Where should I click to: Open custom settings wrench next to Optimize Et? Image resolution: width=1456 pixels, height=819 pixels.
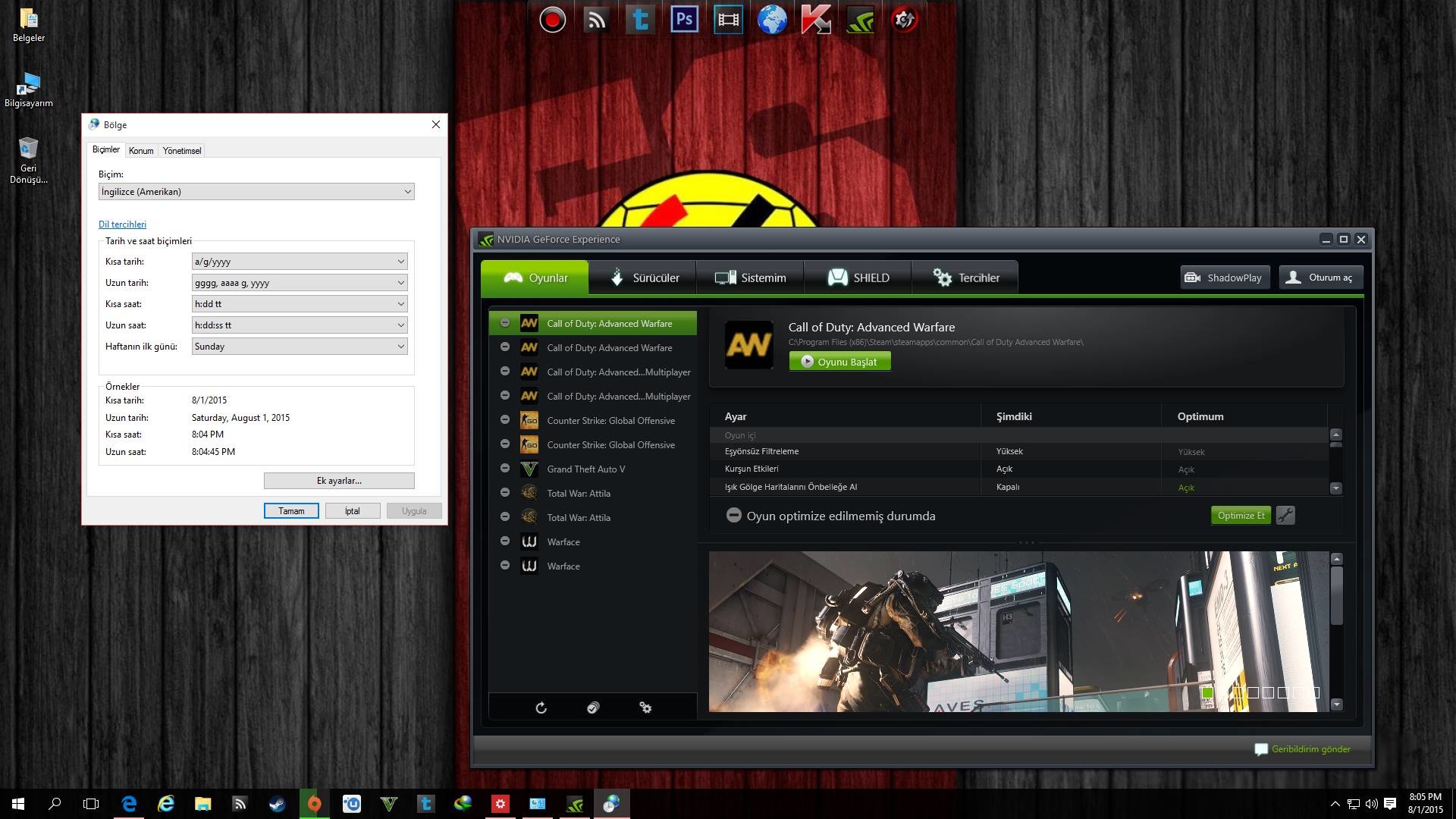pos(1285,516)
